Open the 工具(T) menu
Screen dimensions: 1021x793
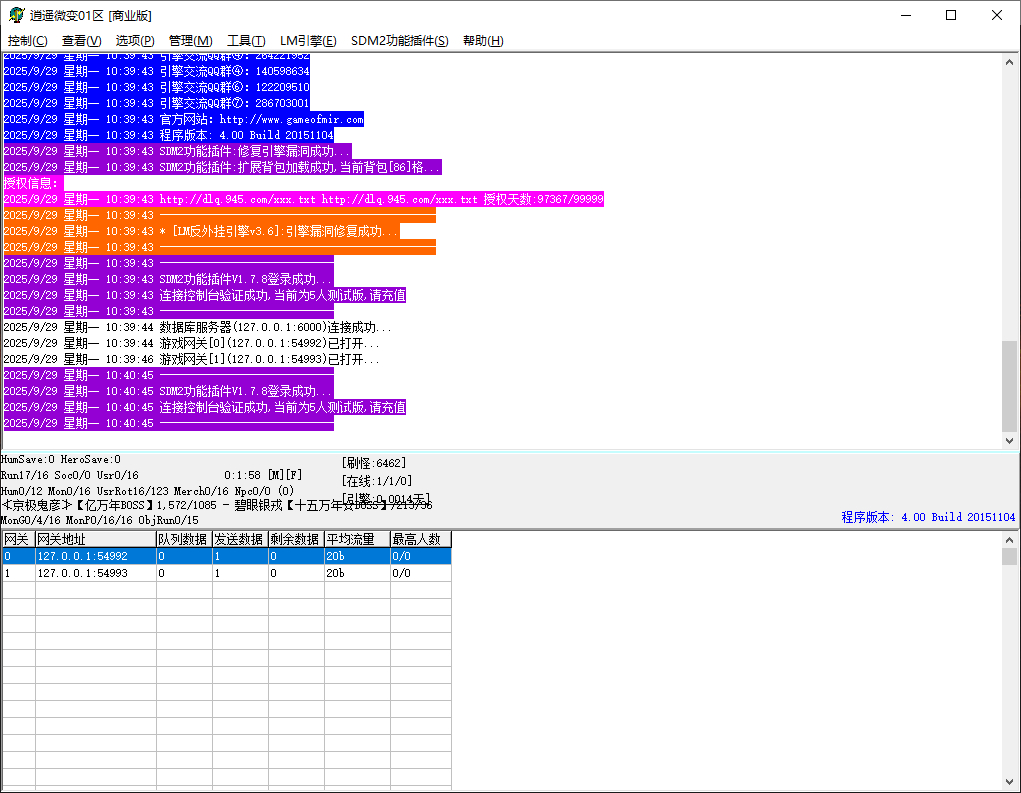pyautogui.click(x=246, y=41)
